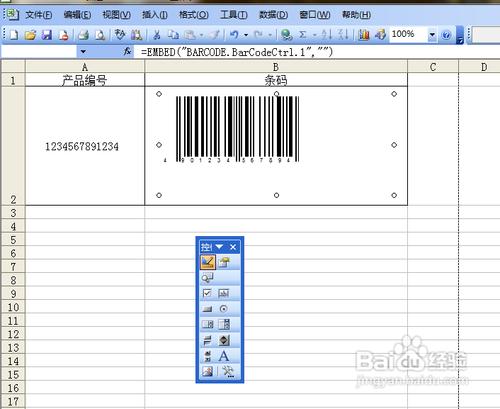The image size is (500, 409).
Task: Open the 100% zoom dropdown
Action: pyautogui.click(x=432, y=34)
